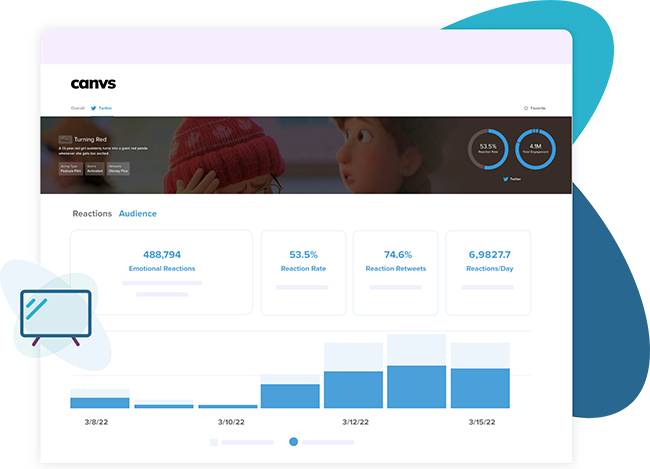The height and width of the screenshot is (469, 650).
Task: Click the Animated genre tag
Action: 95,169
